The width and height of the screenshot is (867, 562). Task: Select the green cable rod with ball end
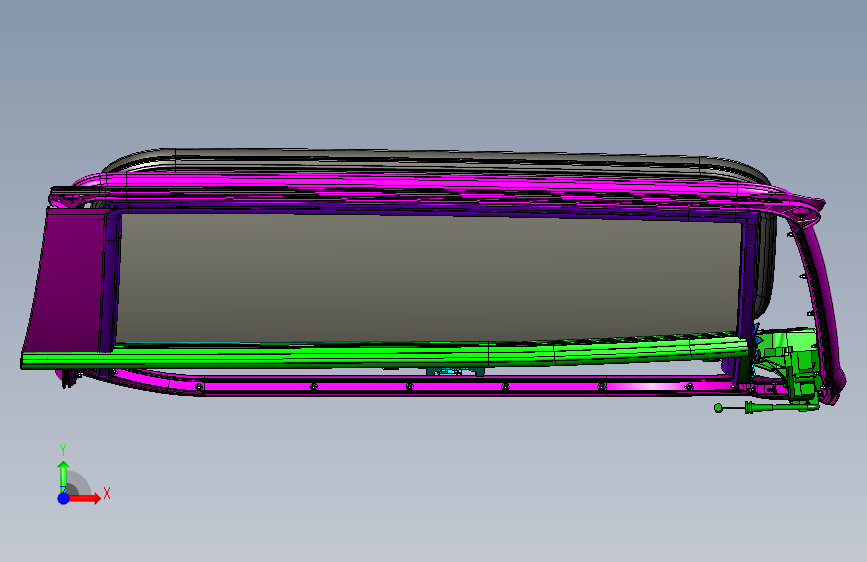point(766,408)
